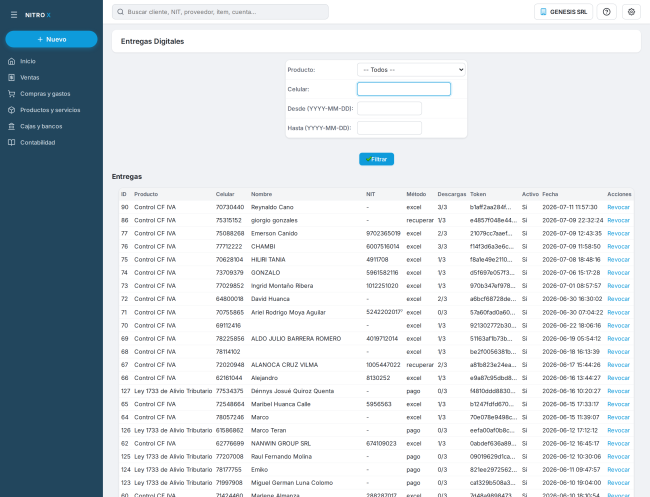This screenshot has width=650, height=497.
Task: Revoke entry for Reynaldo Cano
Action: pos(618,207)
